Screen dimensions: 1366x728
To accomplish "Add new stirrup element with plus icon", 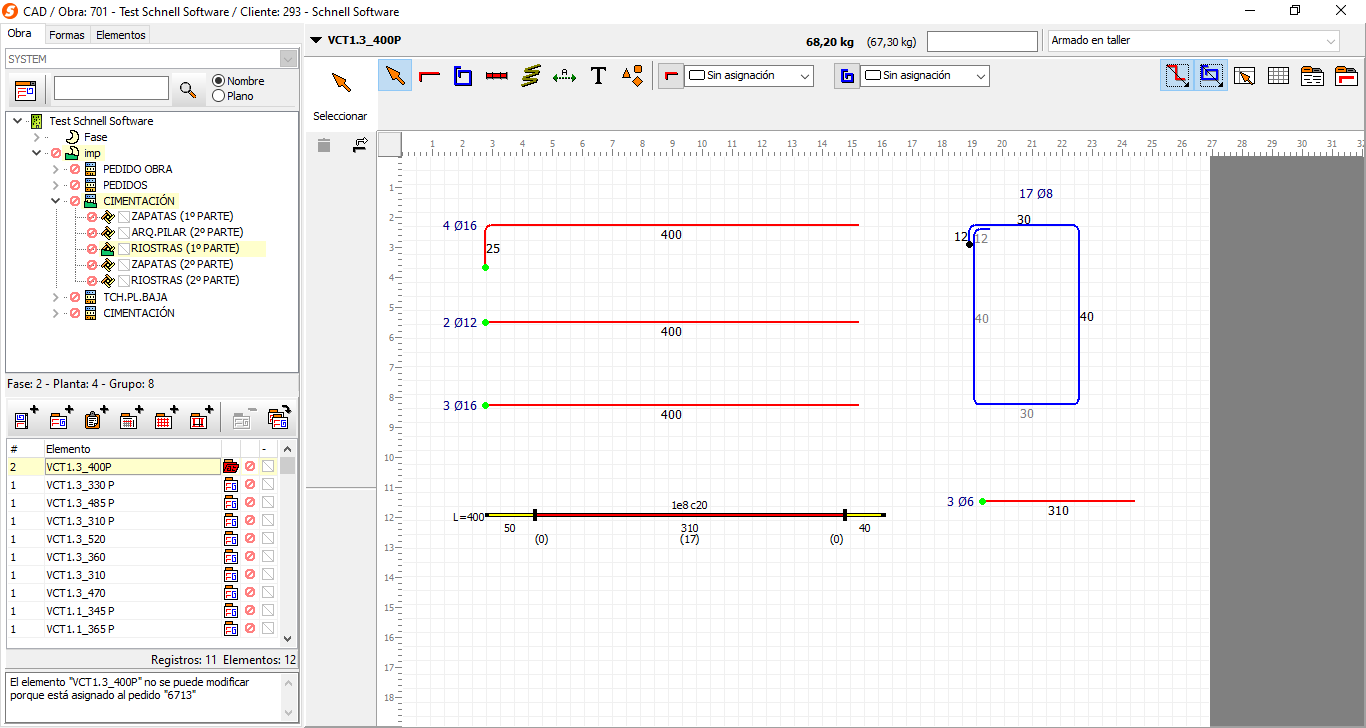I will 26,418.
